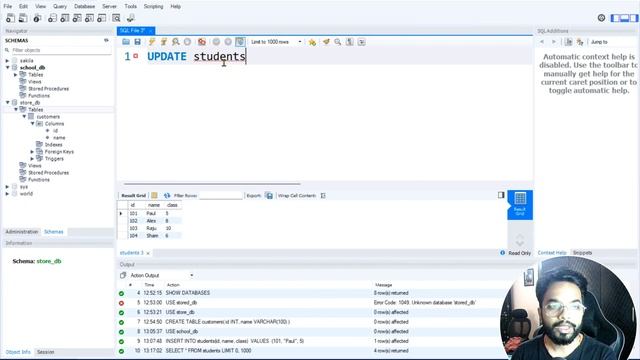Close the students 3 result tab

point(148,253)
